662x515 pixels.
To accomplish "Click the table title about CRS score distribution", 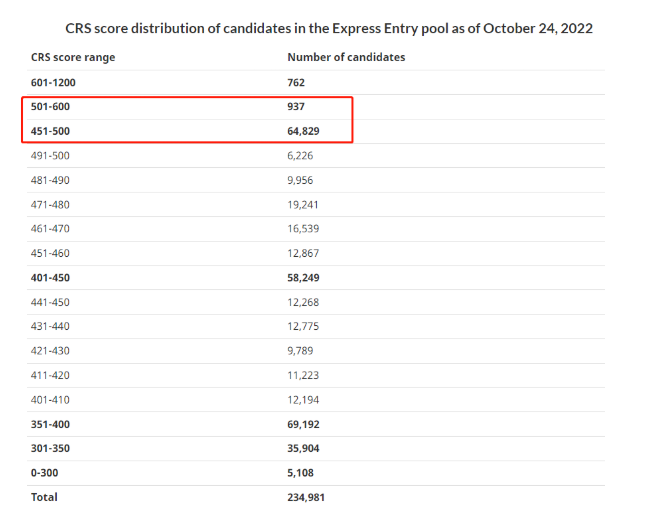I will (329, 28).
